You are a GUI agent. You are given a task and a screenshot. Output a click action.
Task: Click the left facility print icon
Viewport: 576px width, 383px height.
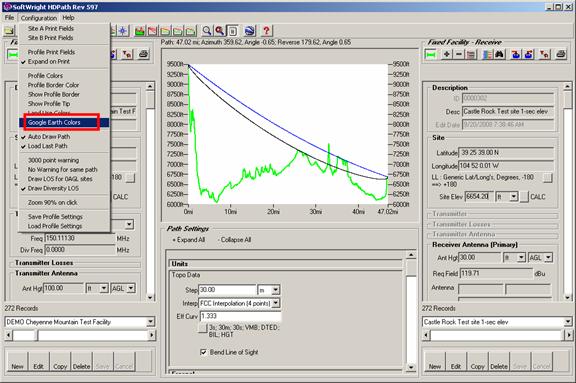coord(143,55)
